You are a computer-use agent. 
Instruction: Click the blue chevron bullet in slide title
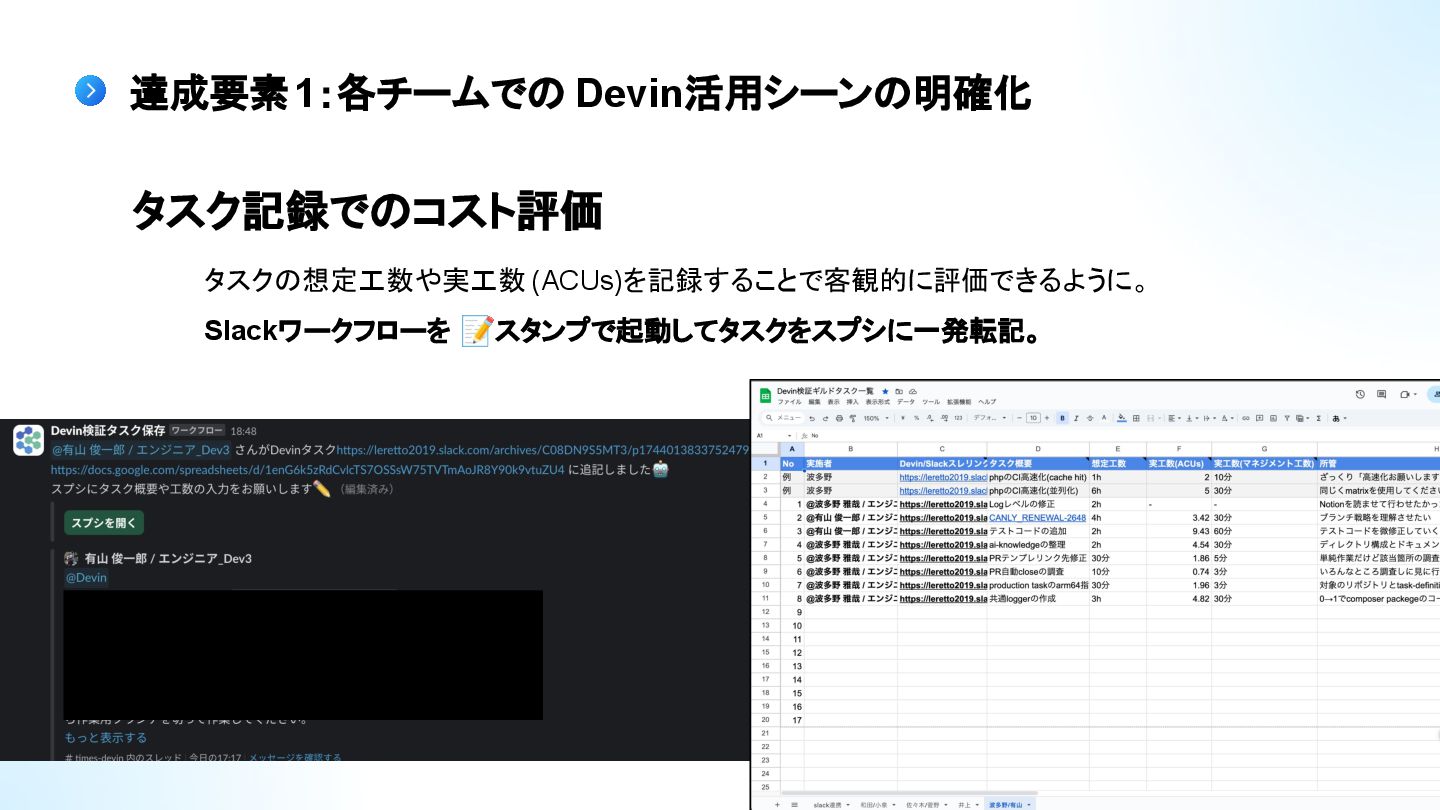click(x=90, y=92)
